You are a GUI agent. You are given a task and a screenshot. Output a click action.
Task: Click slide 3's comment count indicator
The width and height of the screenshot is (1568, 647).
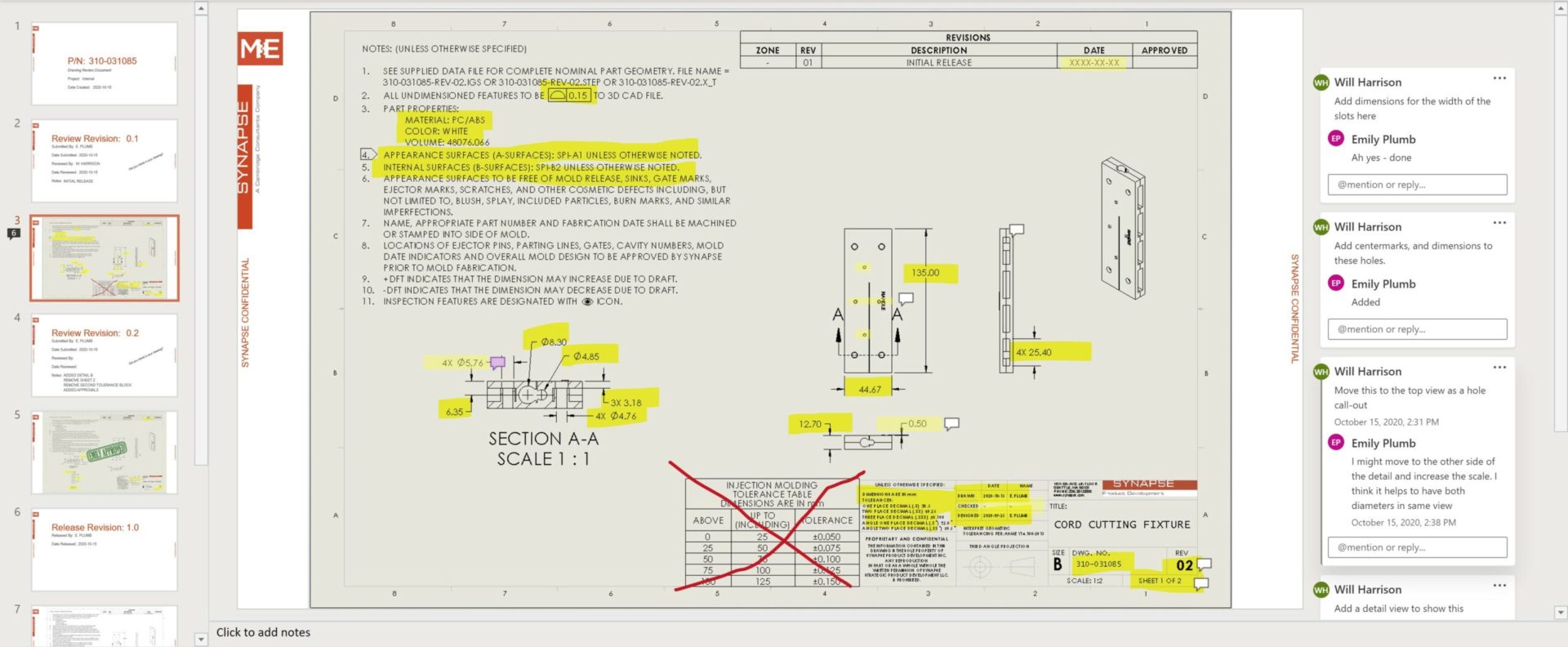coord(13,234)
